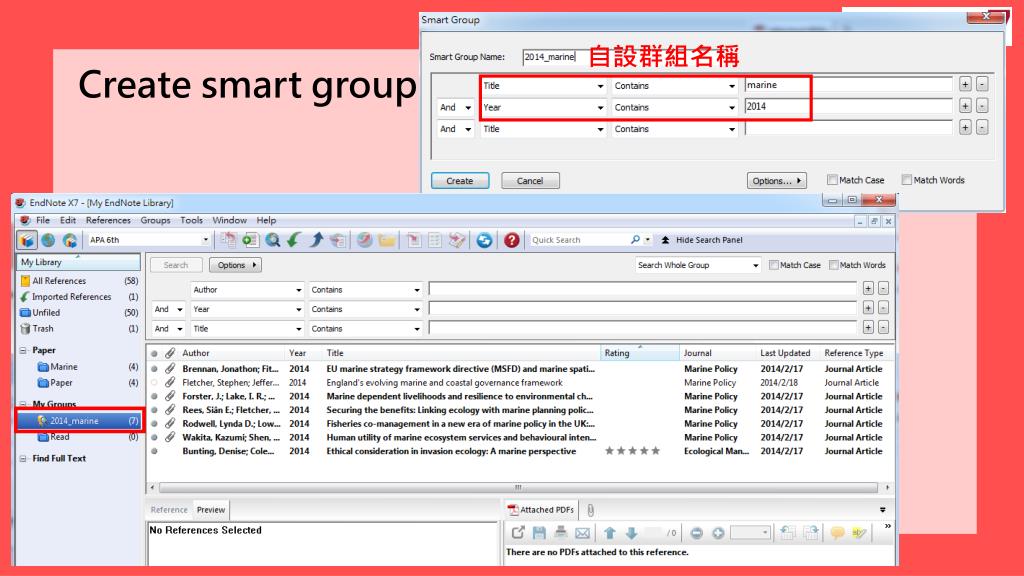The width and height of the screenshot is (1024, 576).
Task: Open first Title field dropdown in Smart Group dialog
Action: (600, 86)
